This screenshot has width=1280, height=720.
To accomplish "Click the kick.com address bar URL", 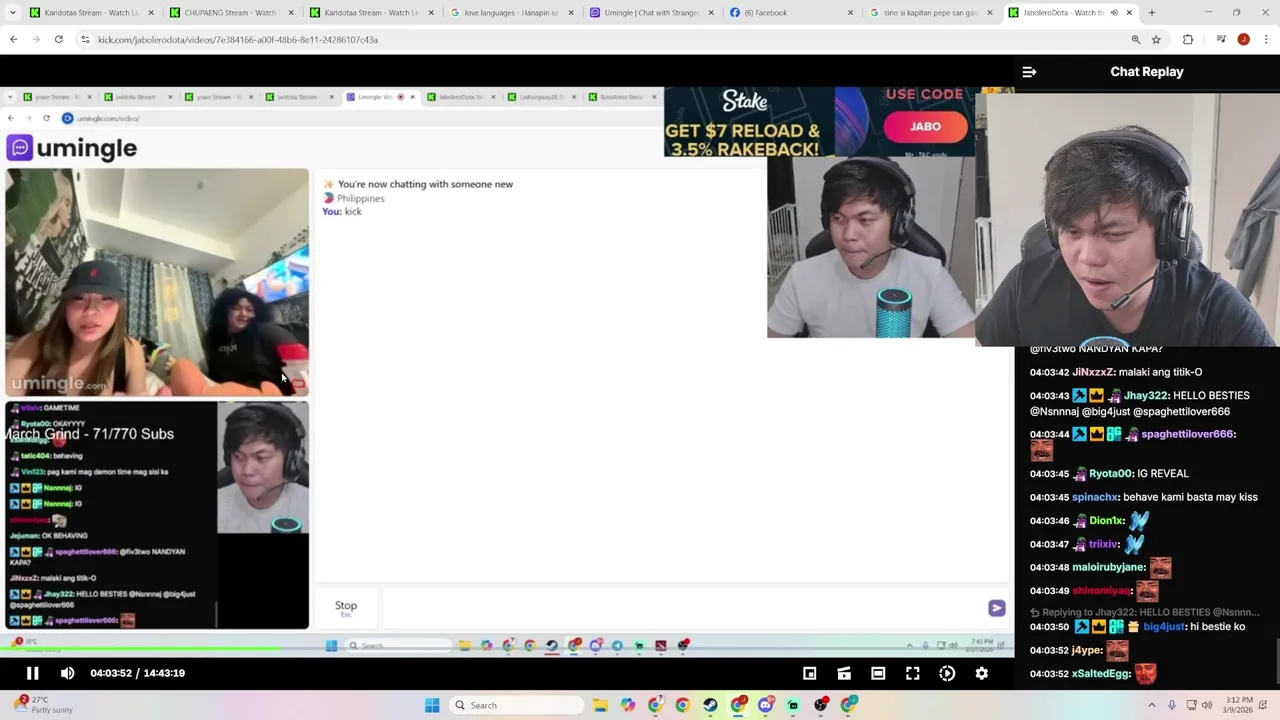I will click(238, 40).
